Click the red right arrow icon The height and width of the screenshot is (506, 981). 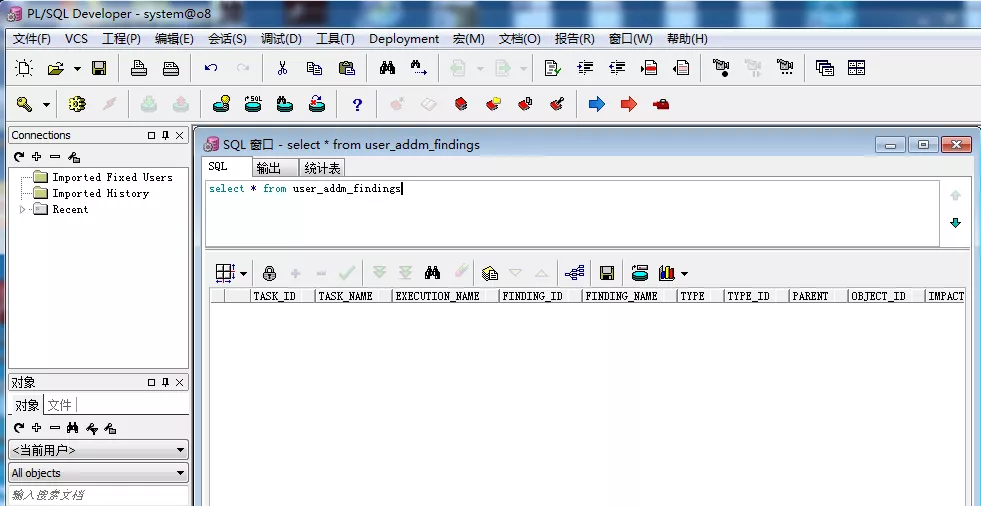point(629,104)
